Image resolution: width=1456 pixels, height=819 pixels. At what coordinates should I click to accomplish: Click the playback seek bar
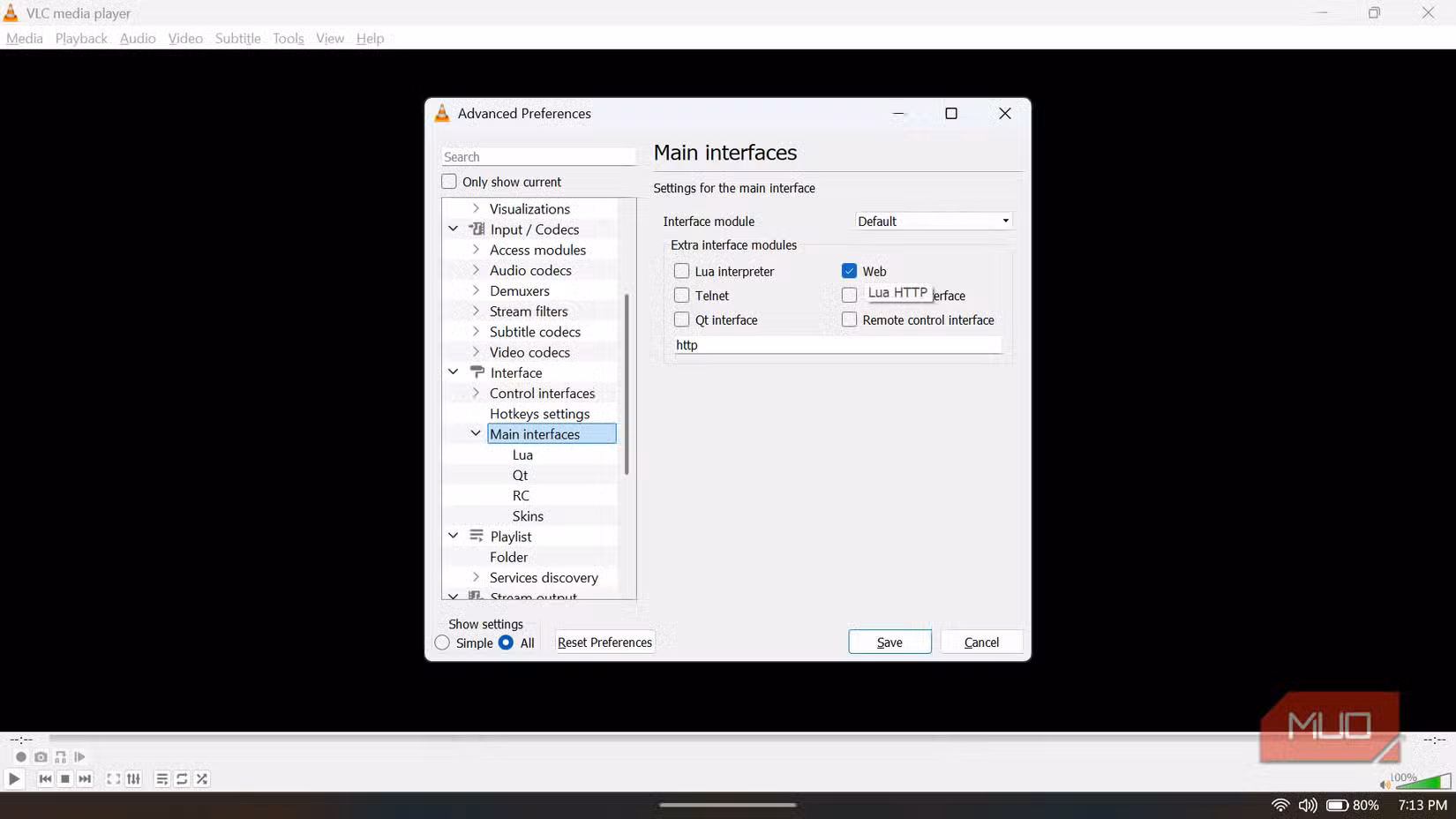[x=728, y=738]
